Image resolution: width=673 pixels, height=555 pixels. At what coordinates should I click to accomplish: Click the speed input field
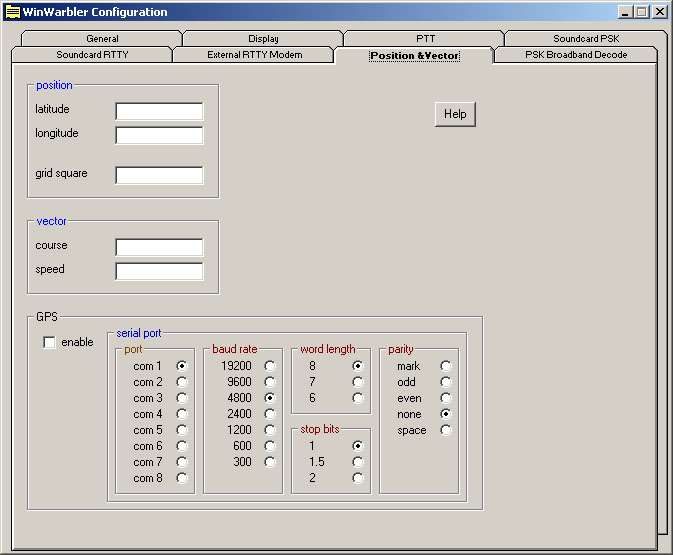[159, 271]
